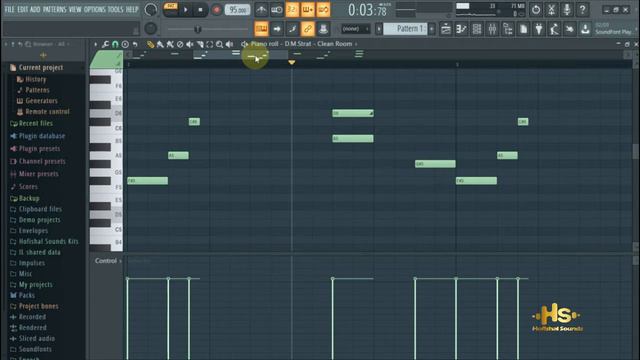The height and width of the screenshot is (360, 640).
Task: Open the PATTERNS menu
Action: [x=55, y=9]
